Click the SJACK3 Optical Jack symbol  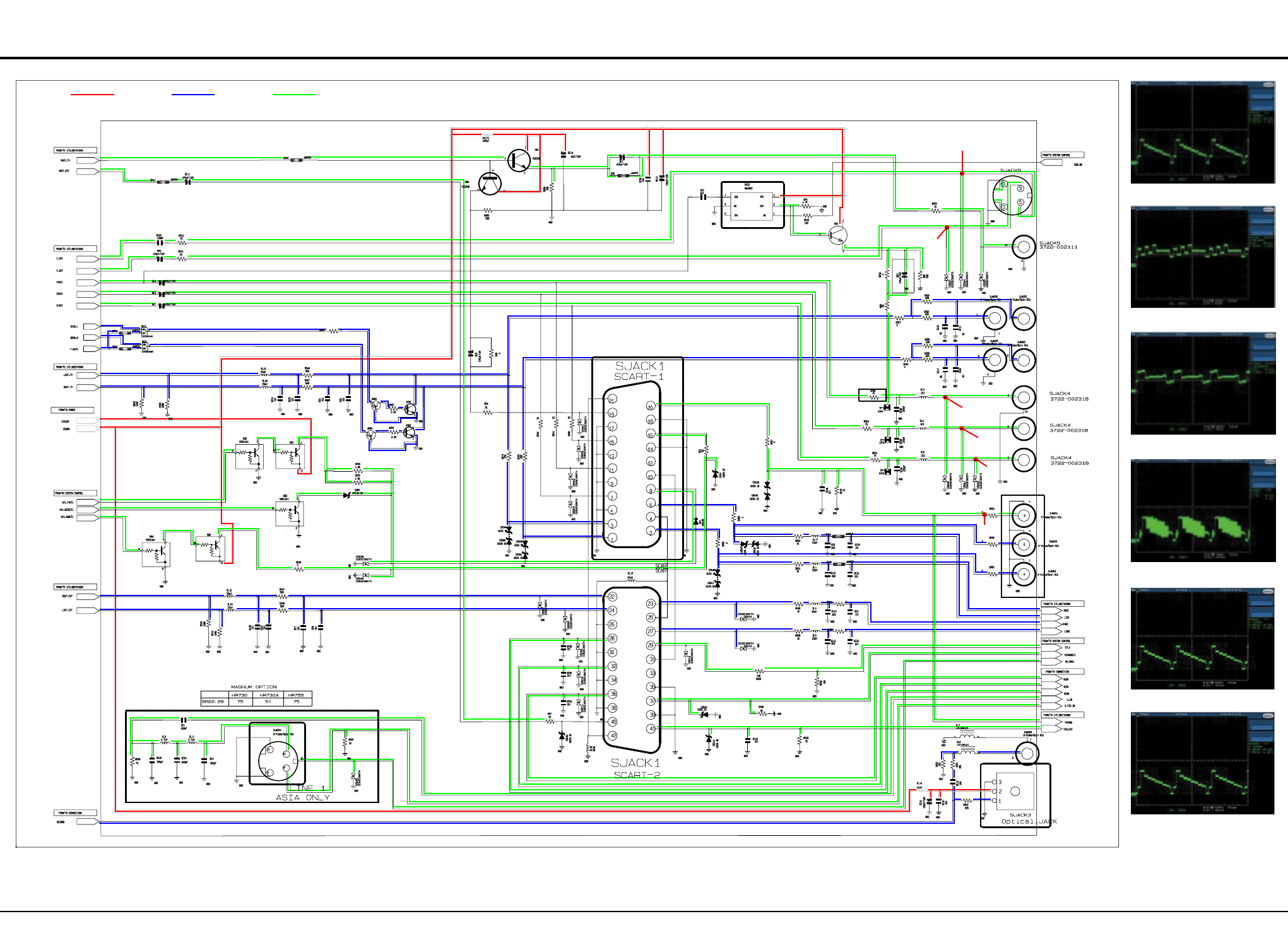coord(1015,792)
